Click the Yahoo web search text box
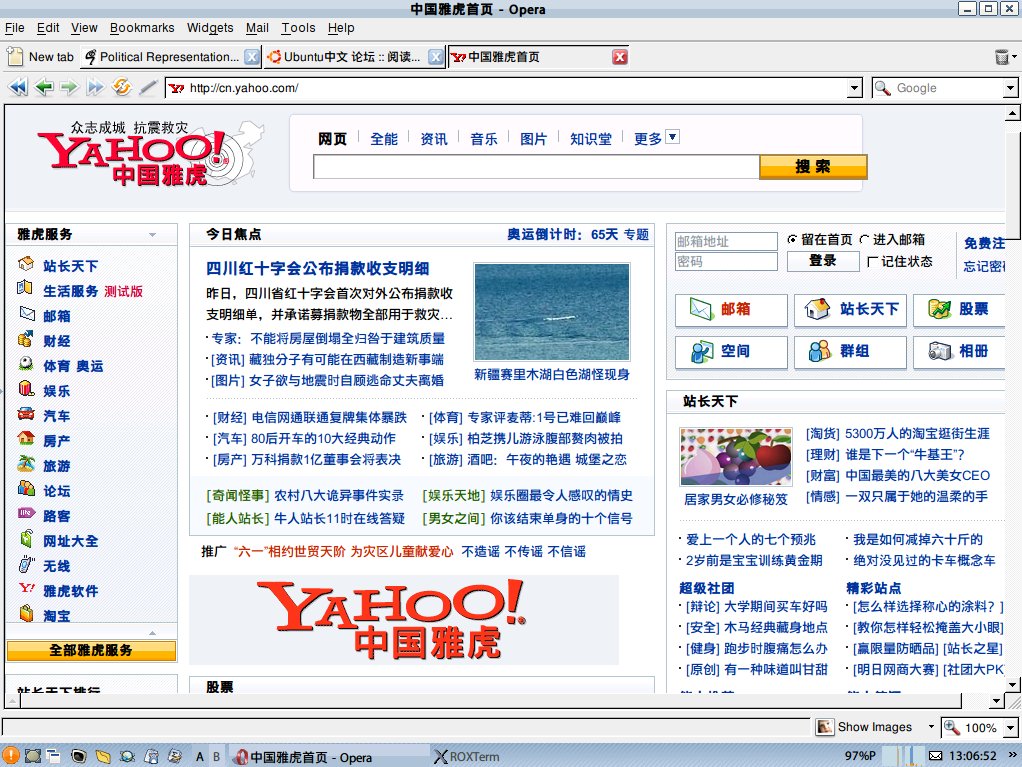Screen dimensions: 1022x767 click(x=536, y=167)
